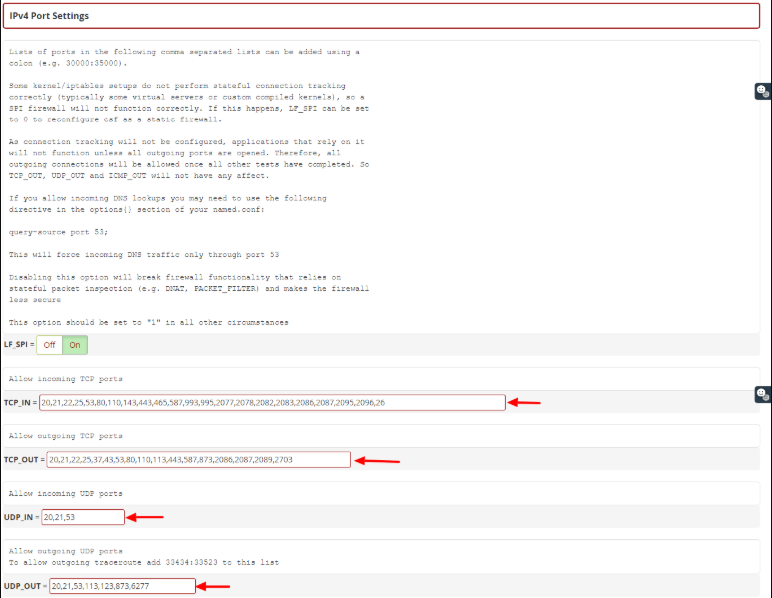Select the "Allow incoming UDP ports" text

pos(65,494)
